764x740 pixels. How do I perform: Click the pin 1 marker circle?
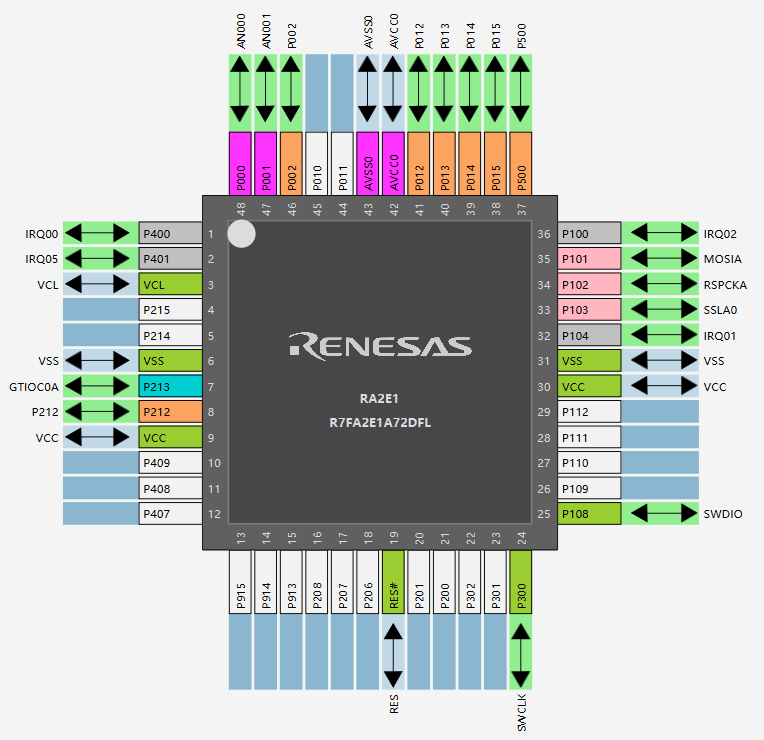point(241,233)
